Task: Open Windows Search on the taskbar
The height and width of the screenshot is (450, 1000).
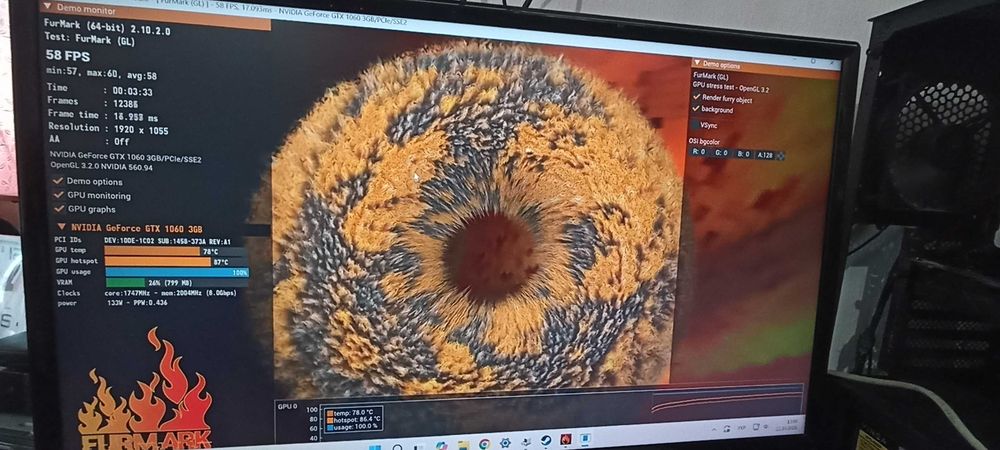Action: [397, 447]
